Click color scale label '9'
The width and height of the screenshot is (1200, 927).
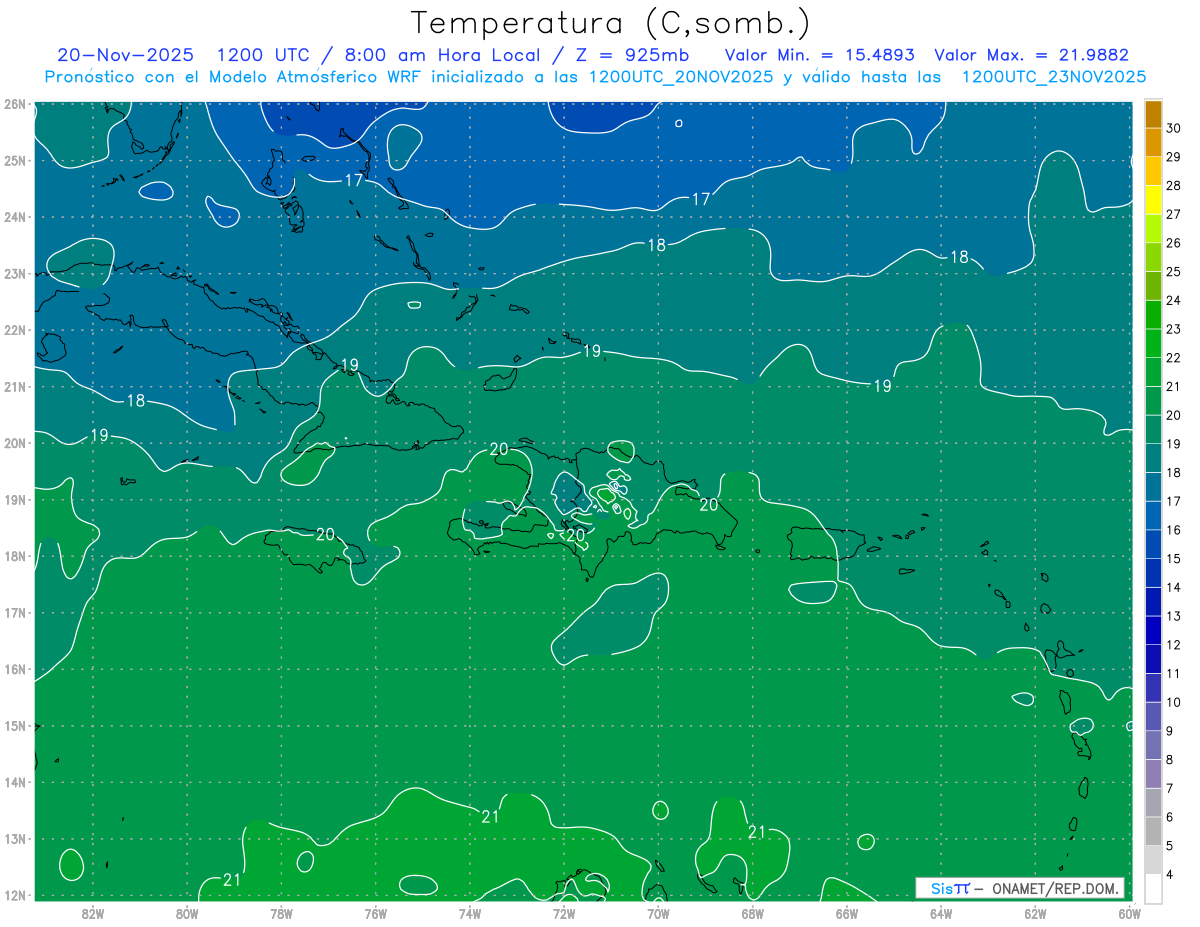coord(1170,731)
